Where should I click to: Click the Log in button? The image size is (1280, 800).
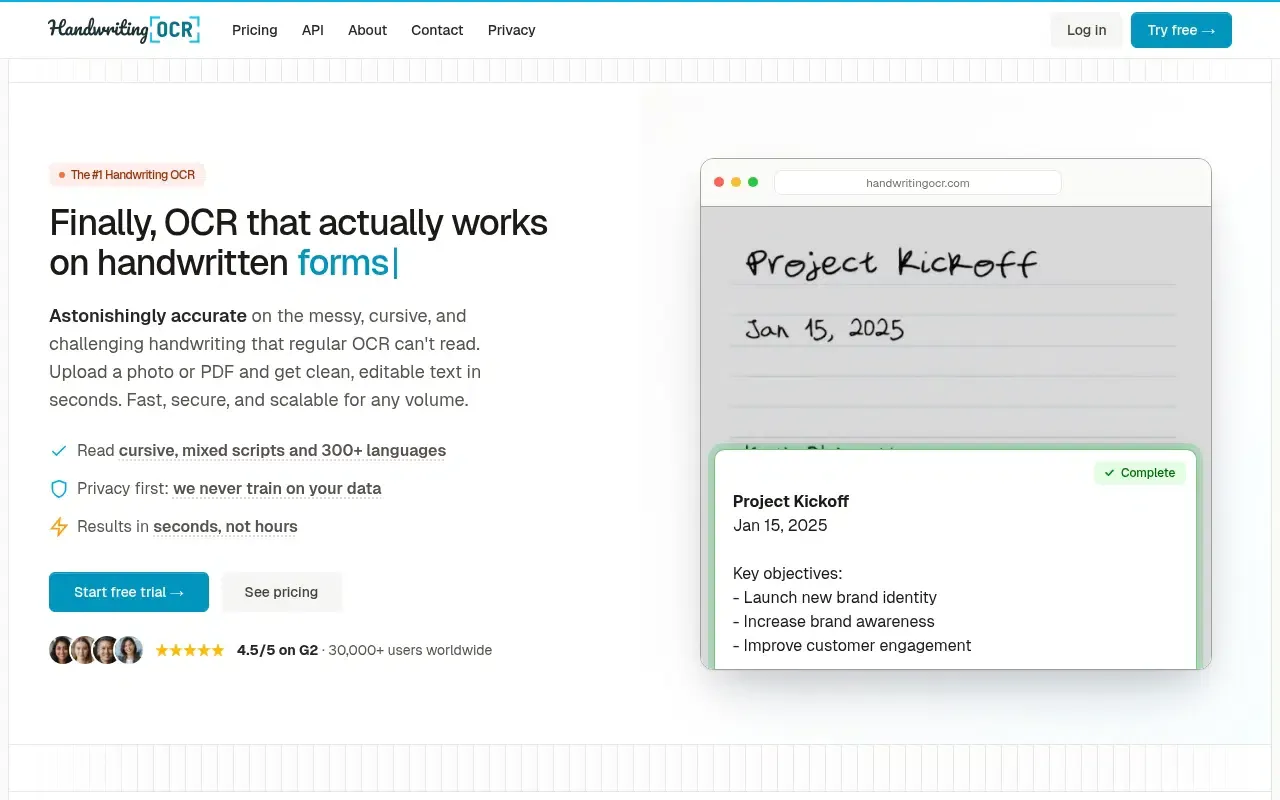[x=1086, y=30]
